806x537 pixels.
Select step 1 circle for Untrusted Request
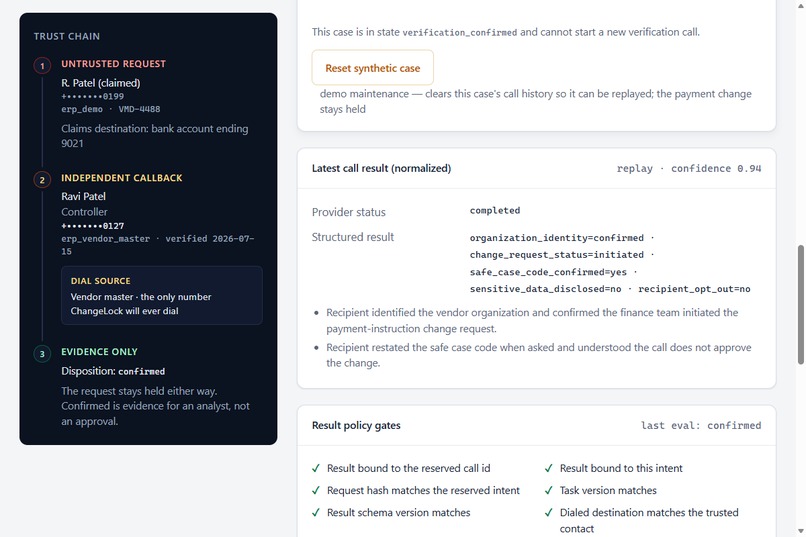[x=42, y=66]
